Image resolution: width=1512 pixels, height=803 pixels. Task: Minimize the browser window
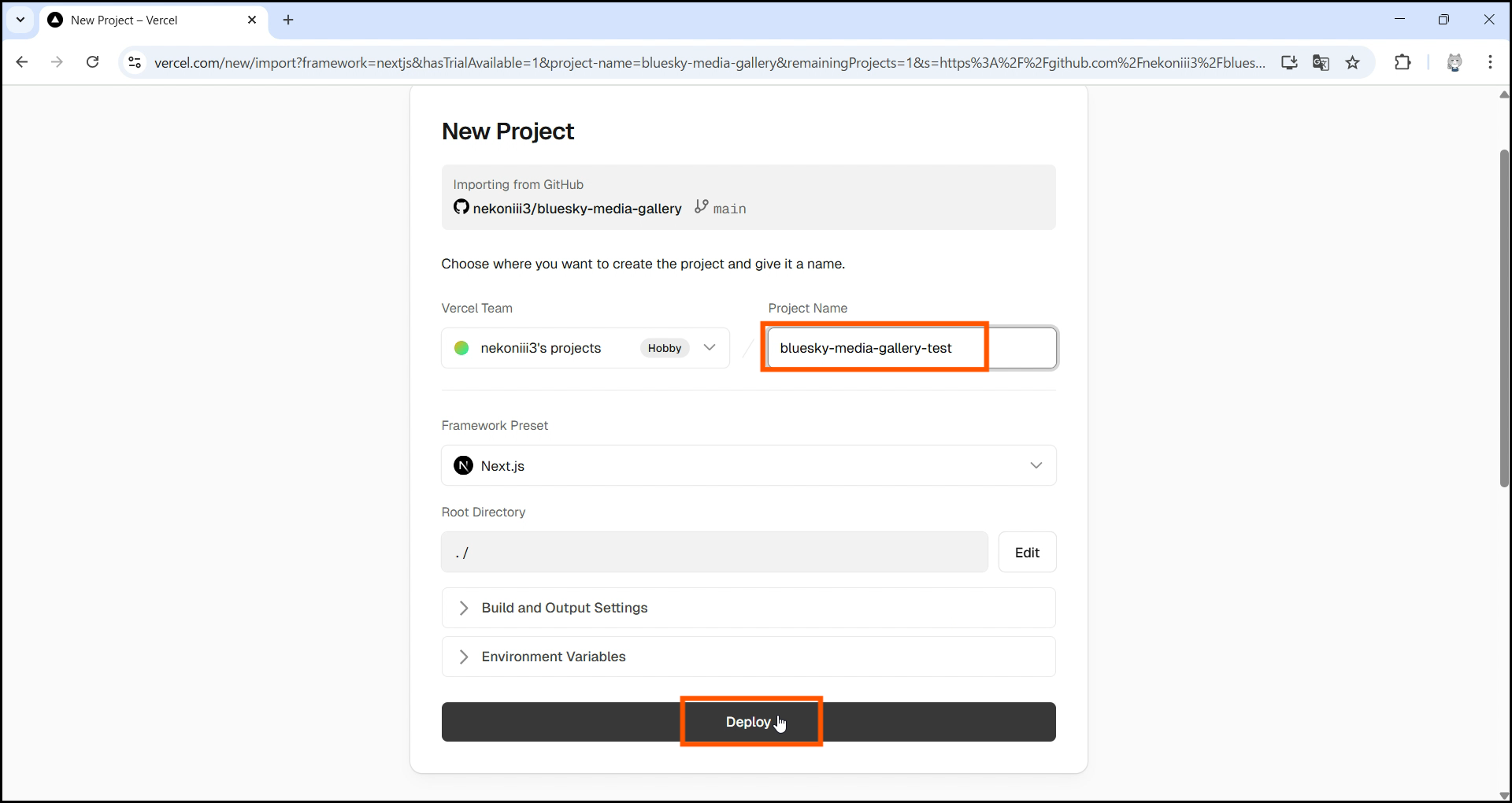point(1399,20)
